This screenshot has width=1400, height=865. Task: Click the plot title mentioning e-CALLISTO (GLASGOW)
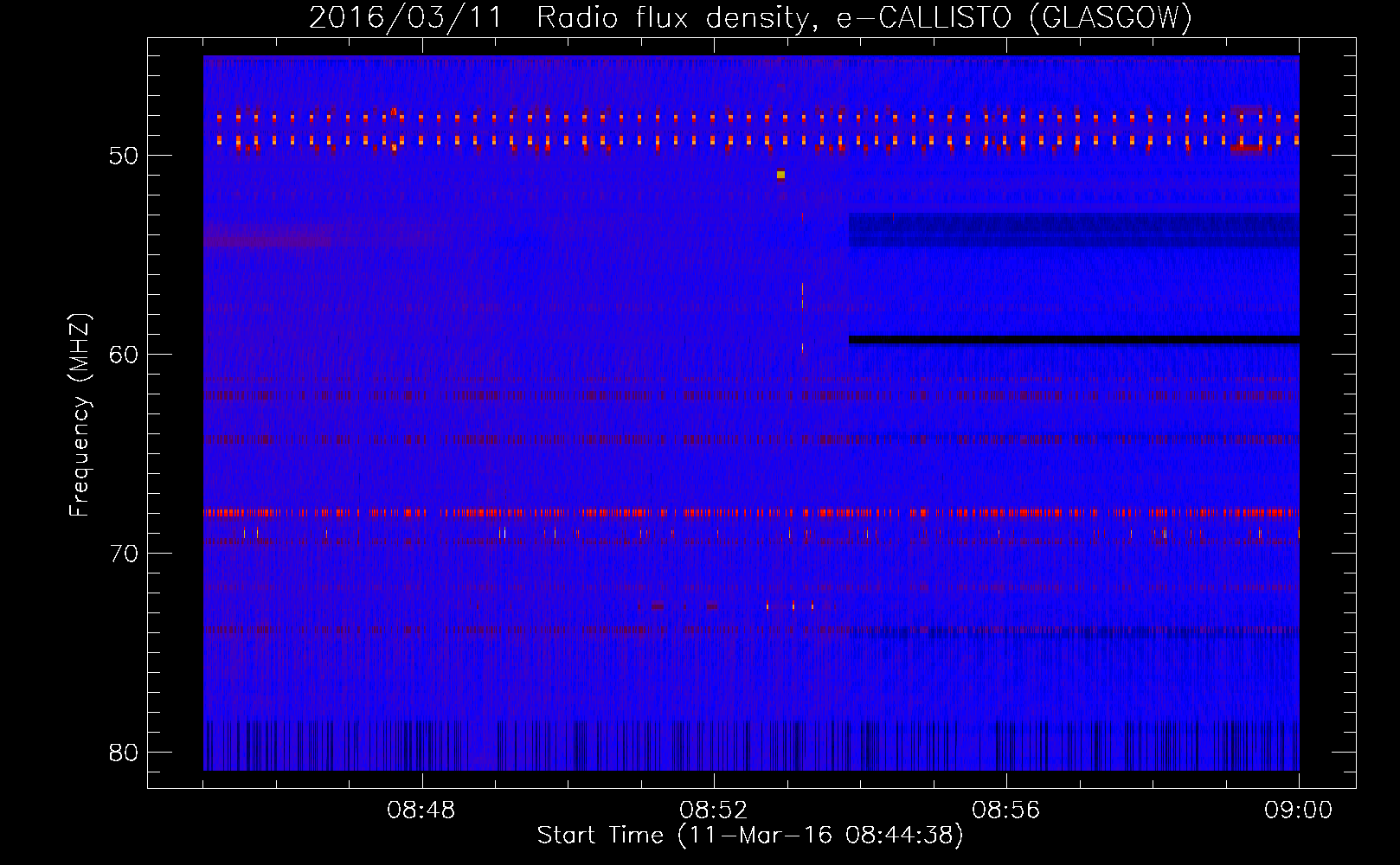tap(750, 17)
